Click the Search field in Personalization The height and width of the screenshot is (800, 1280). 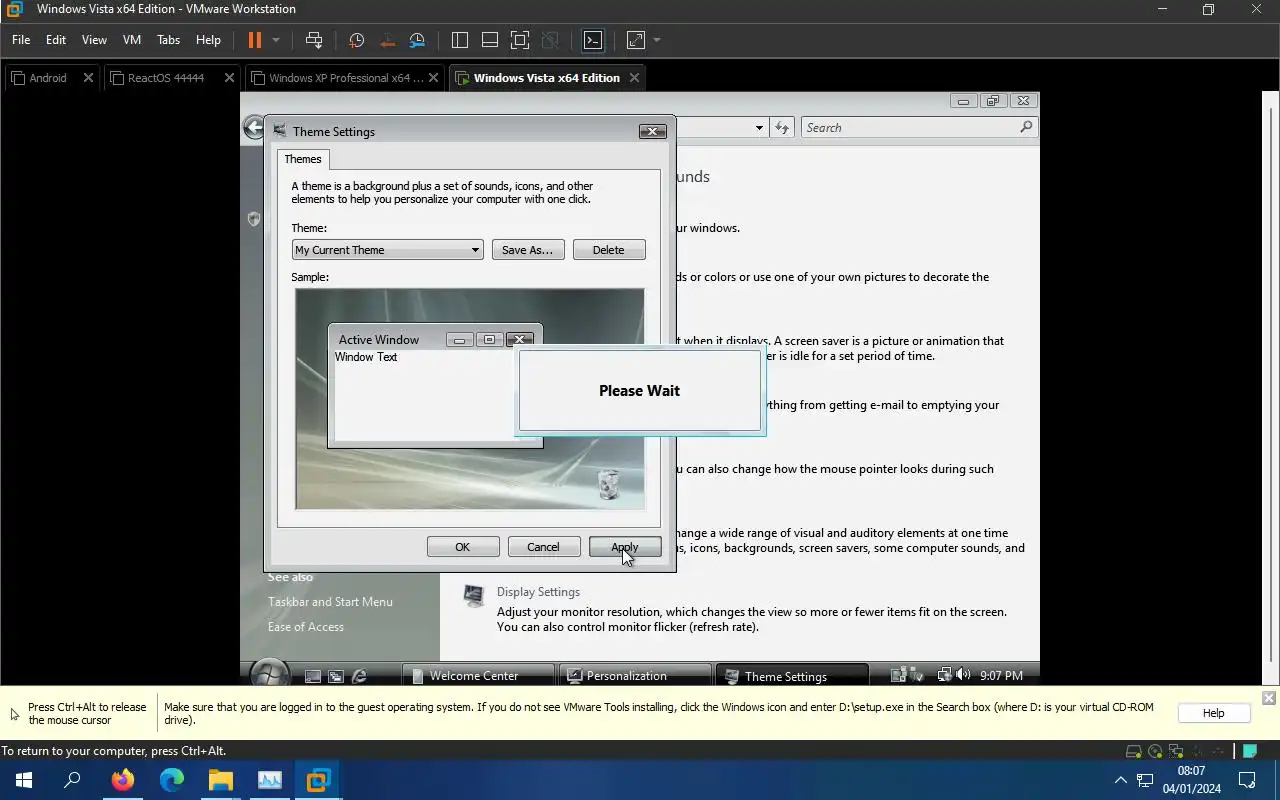coord(918,128)
